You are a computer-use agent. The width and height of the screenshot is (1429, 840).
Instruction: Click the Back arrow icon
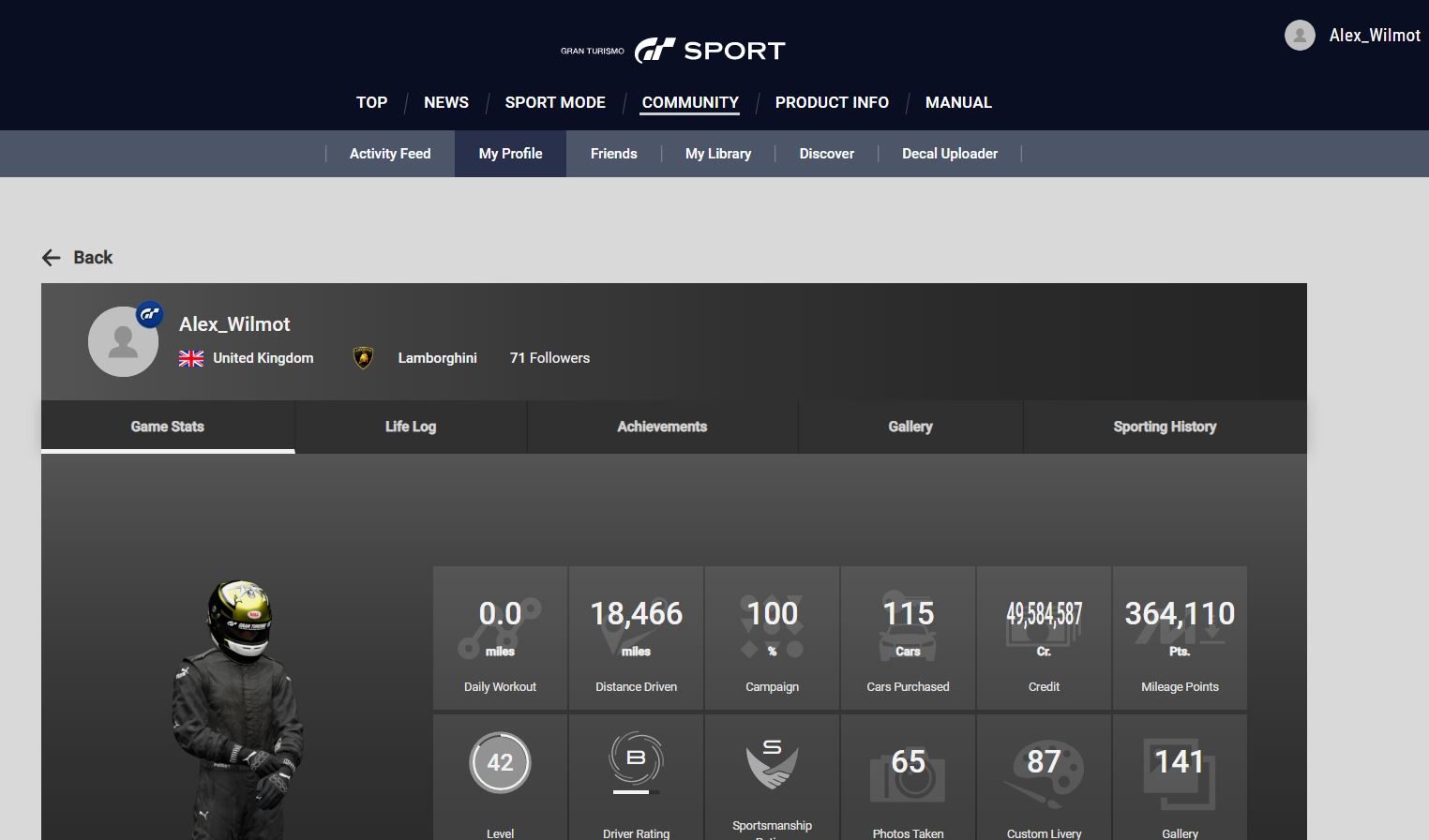point(52,258)
